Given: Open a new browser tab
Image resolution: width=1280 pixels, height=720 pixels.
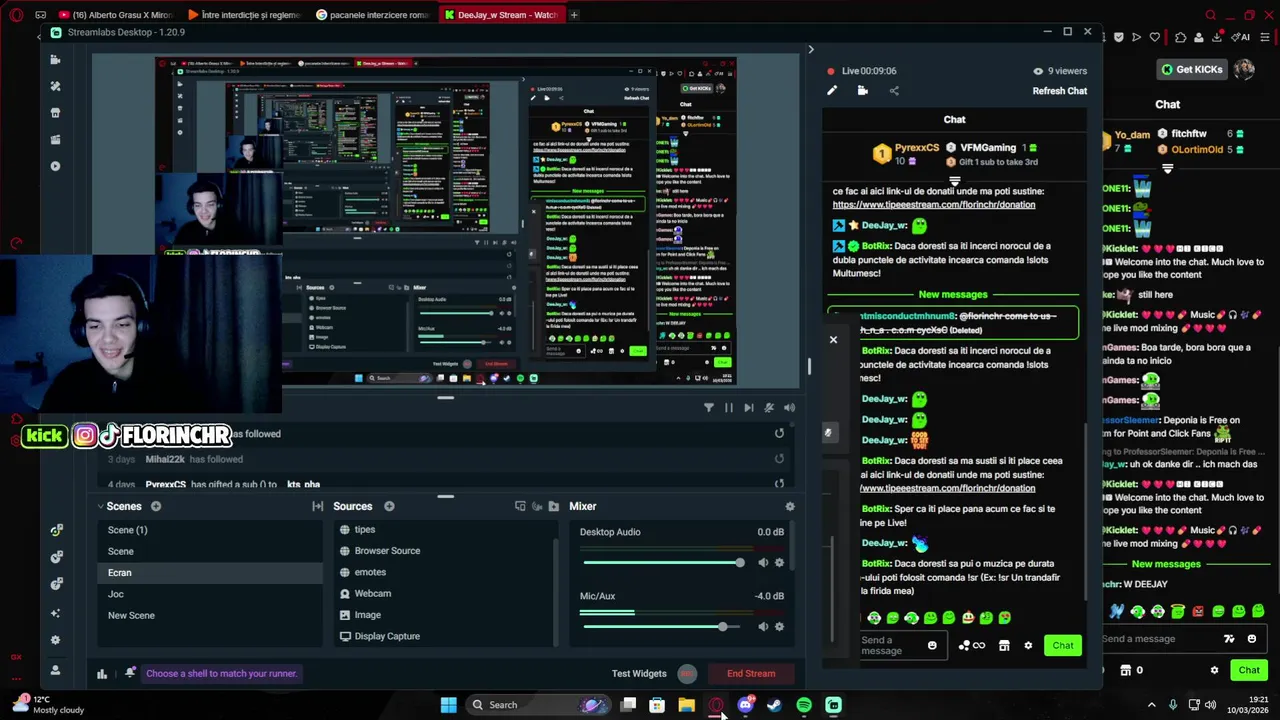Looking at the screenshot, I should pyautogui.click(x=574, y=15).
